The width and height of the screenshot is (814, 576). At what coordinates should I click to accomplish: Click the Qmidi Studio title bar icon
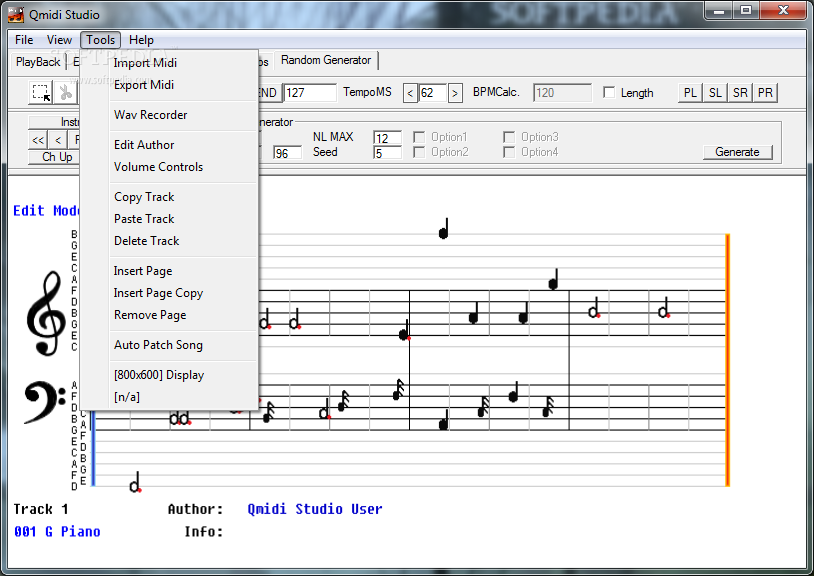coord(16,14)
